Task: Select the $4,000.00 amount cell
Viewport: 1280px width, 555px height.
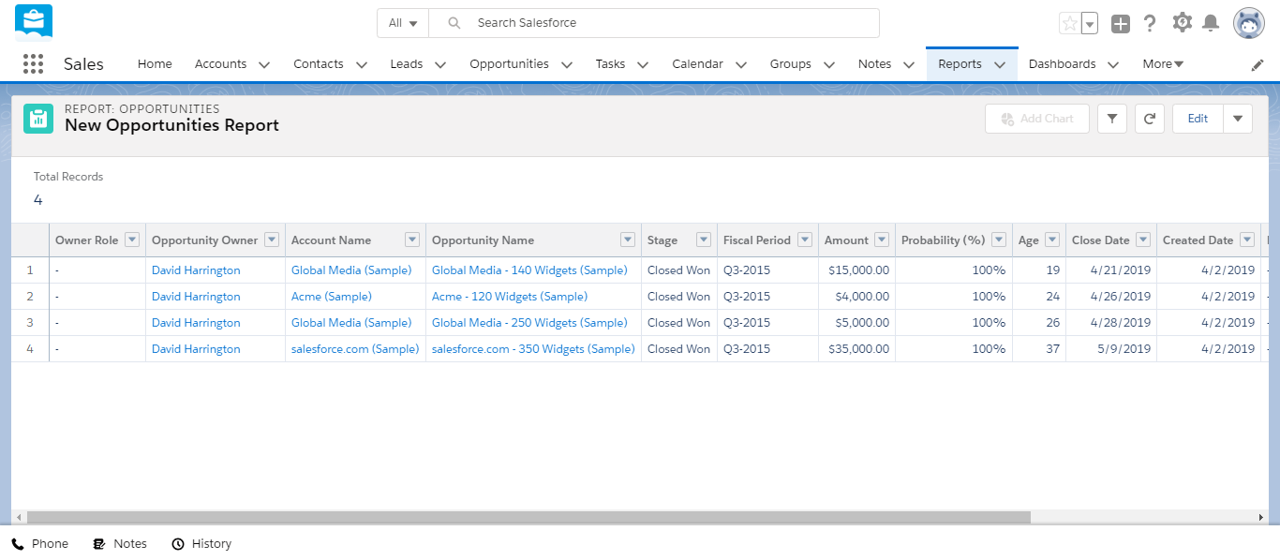Action: click(855, 296)
